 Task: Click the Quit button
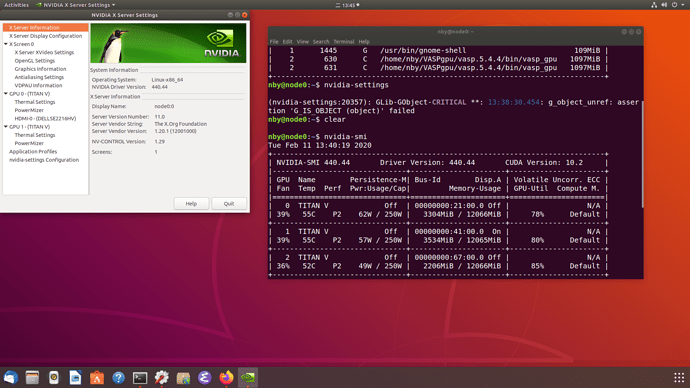click(229, 204)
